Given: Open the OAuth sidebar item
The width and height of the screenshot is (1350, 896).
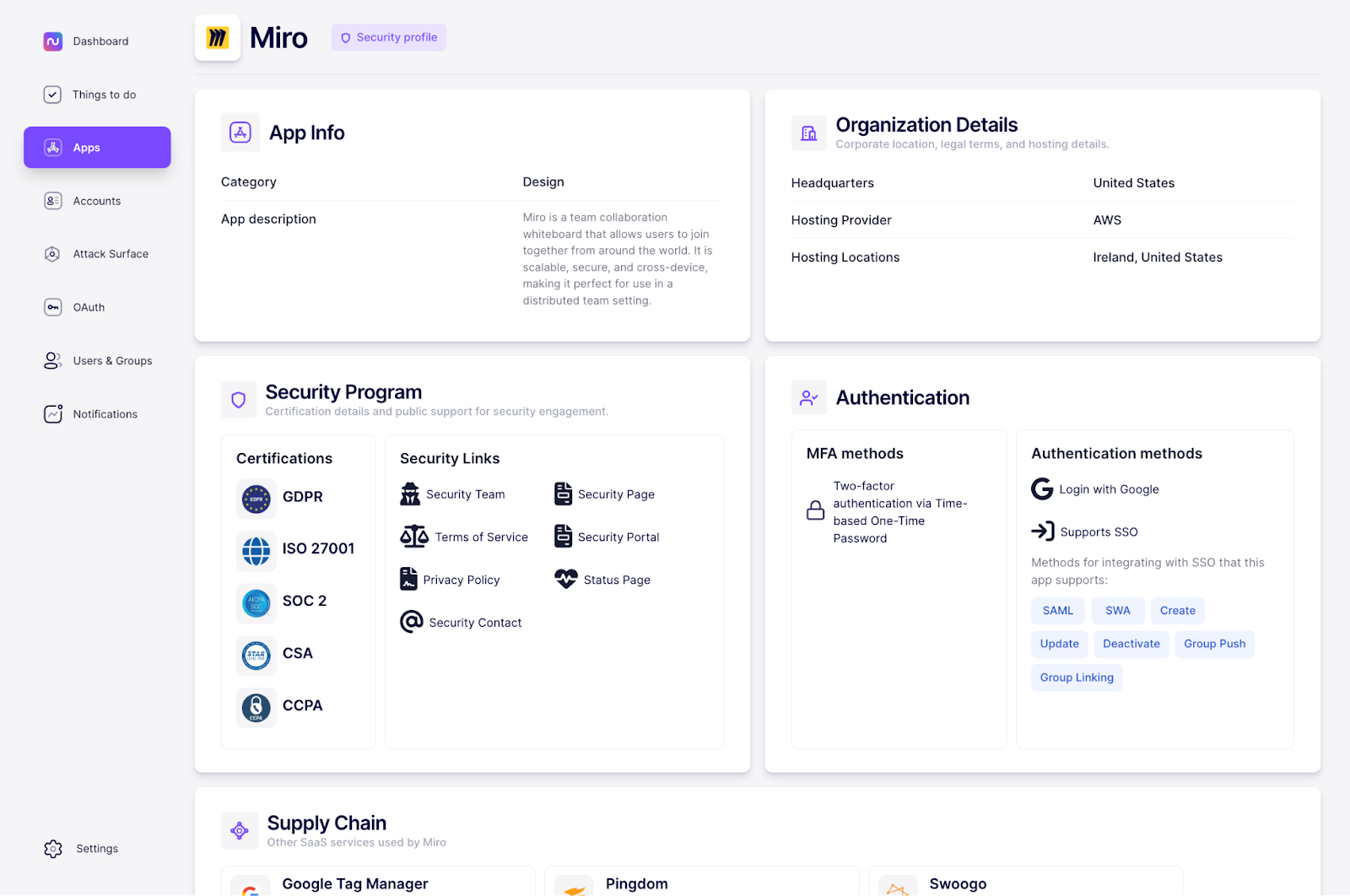Looking at the screenshot, I should (x=89, y=308).
